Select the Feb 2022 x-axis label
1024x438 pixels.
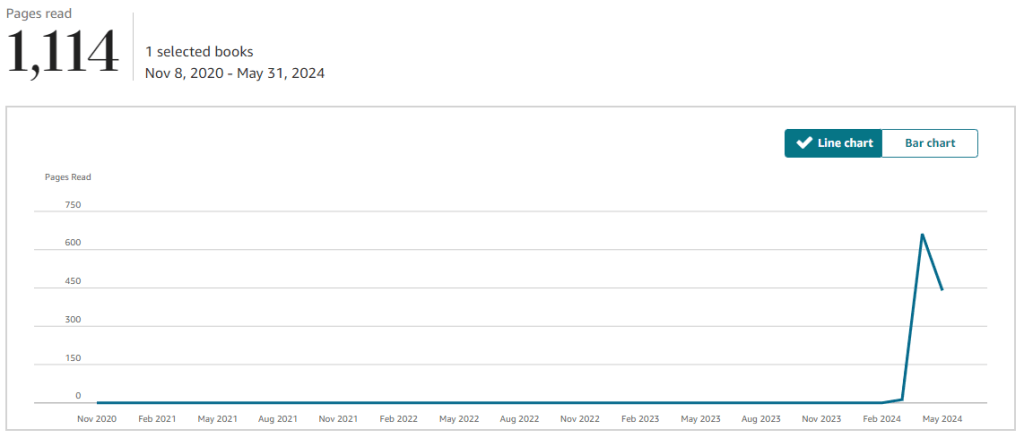click(399, 419)
